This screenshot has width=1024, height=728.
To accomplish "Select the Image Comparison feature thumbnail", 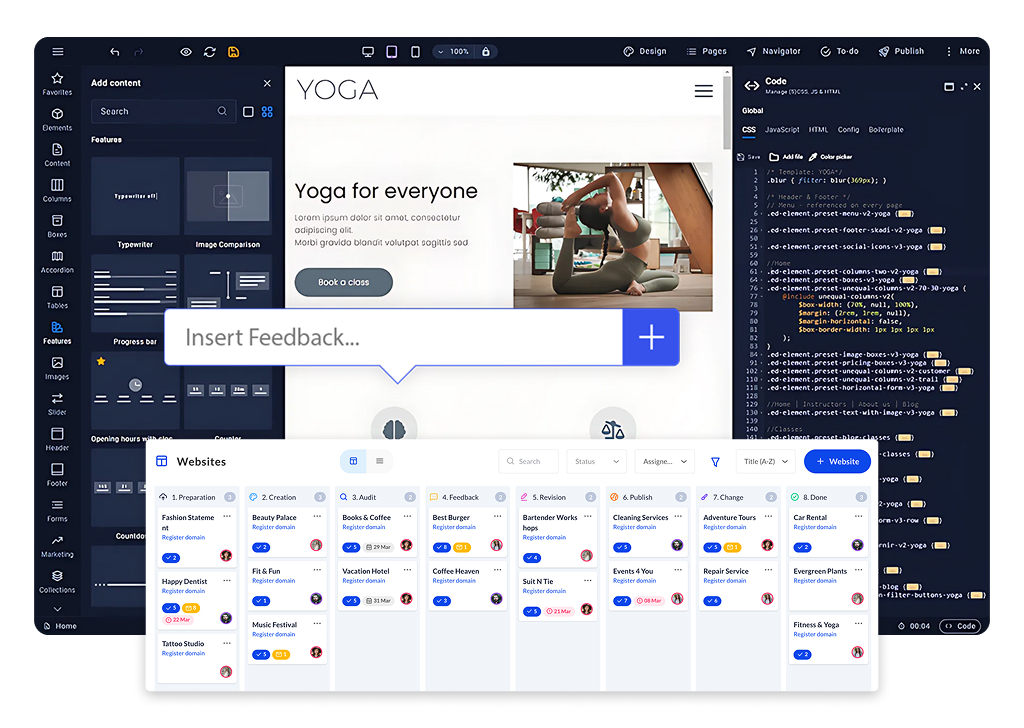I will click(x=228, y=196).
